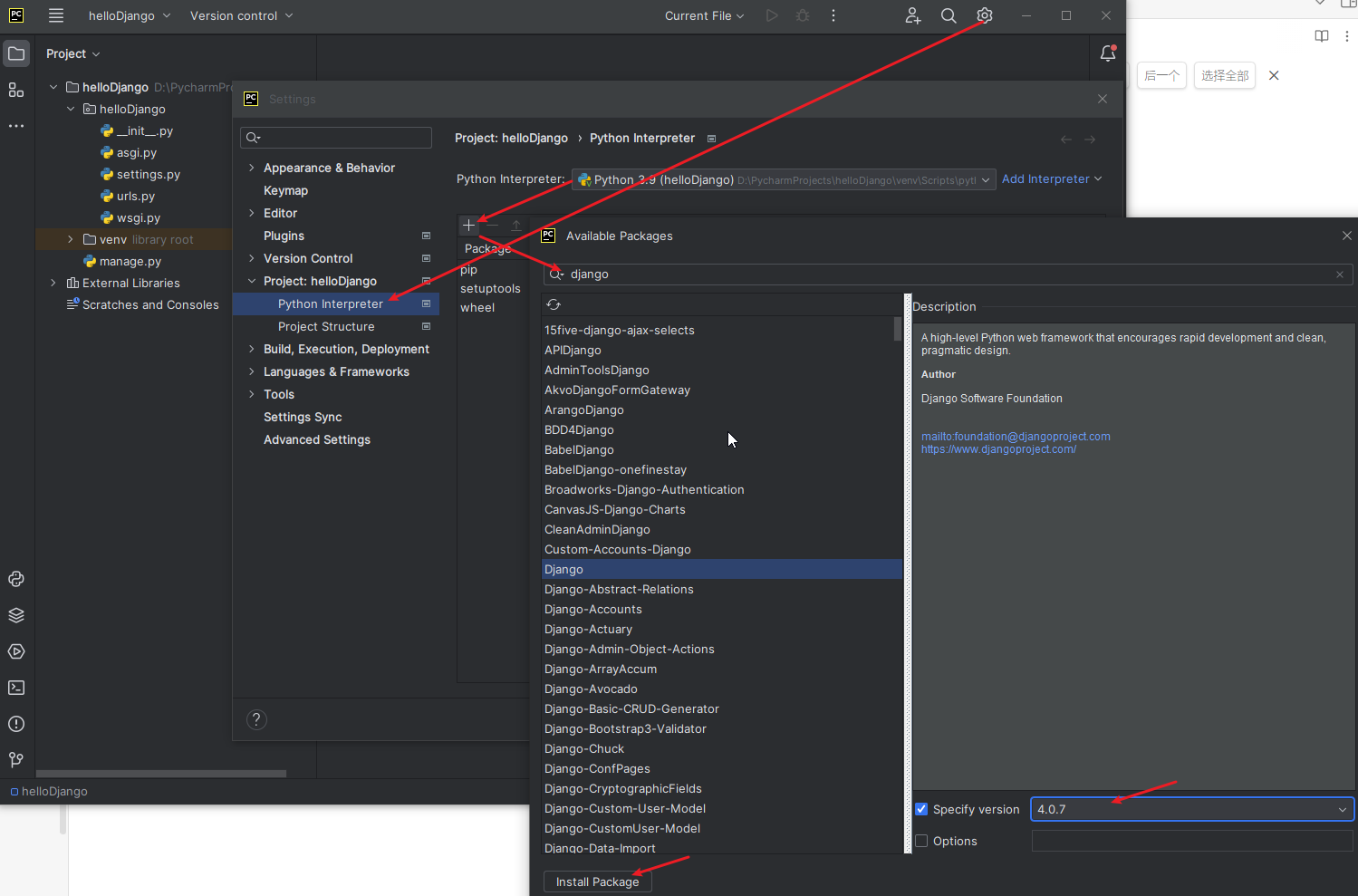Expand External Libraries in project tree
This screenshot has height=896, width=1358.
click(53, 283)
